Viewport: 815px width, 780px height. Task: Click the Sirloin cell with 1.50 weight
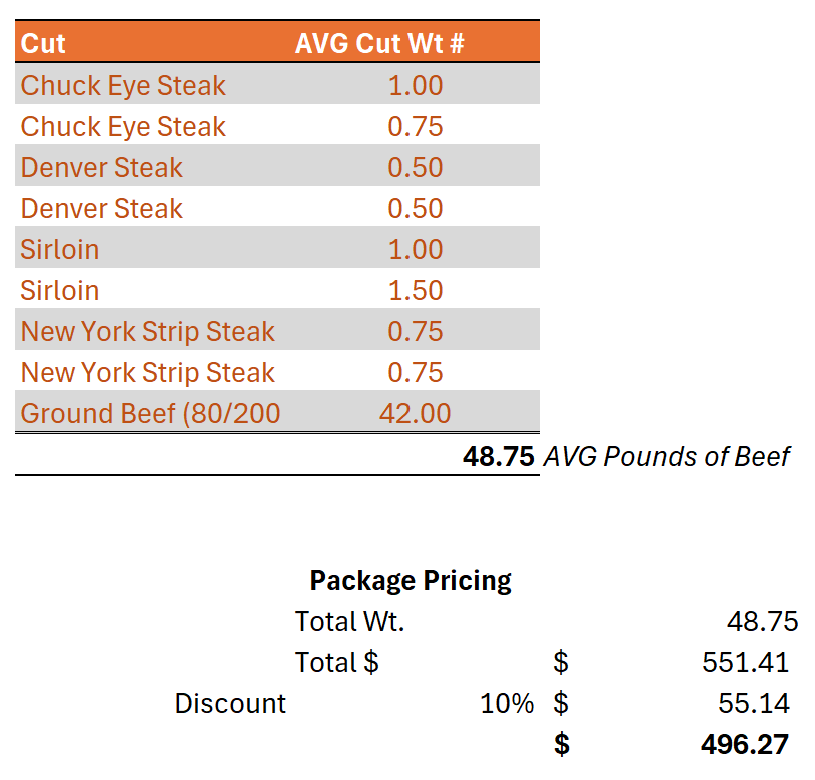click(60, 291)
